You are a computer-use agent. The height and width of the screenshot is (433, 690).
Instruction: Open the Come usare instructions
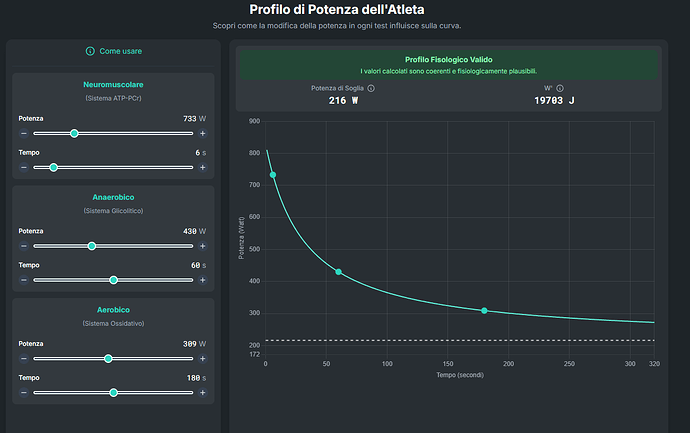pos(119,51)
